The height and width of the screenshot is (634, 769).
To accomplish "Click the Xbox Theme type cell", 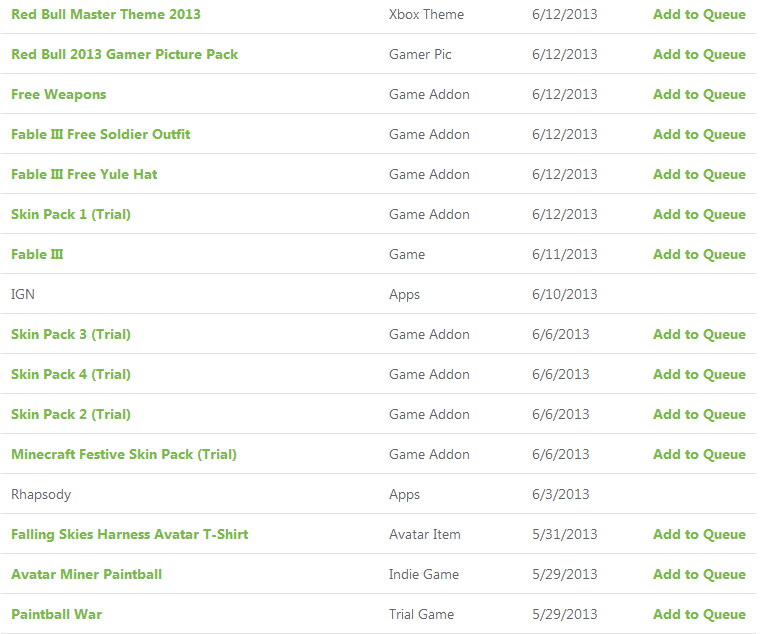I will tap(426, 14).
